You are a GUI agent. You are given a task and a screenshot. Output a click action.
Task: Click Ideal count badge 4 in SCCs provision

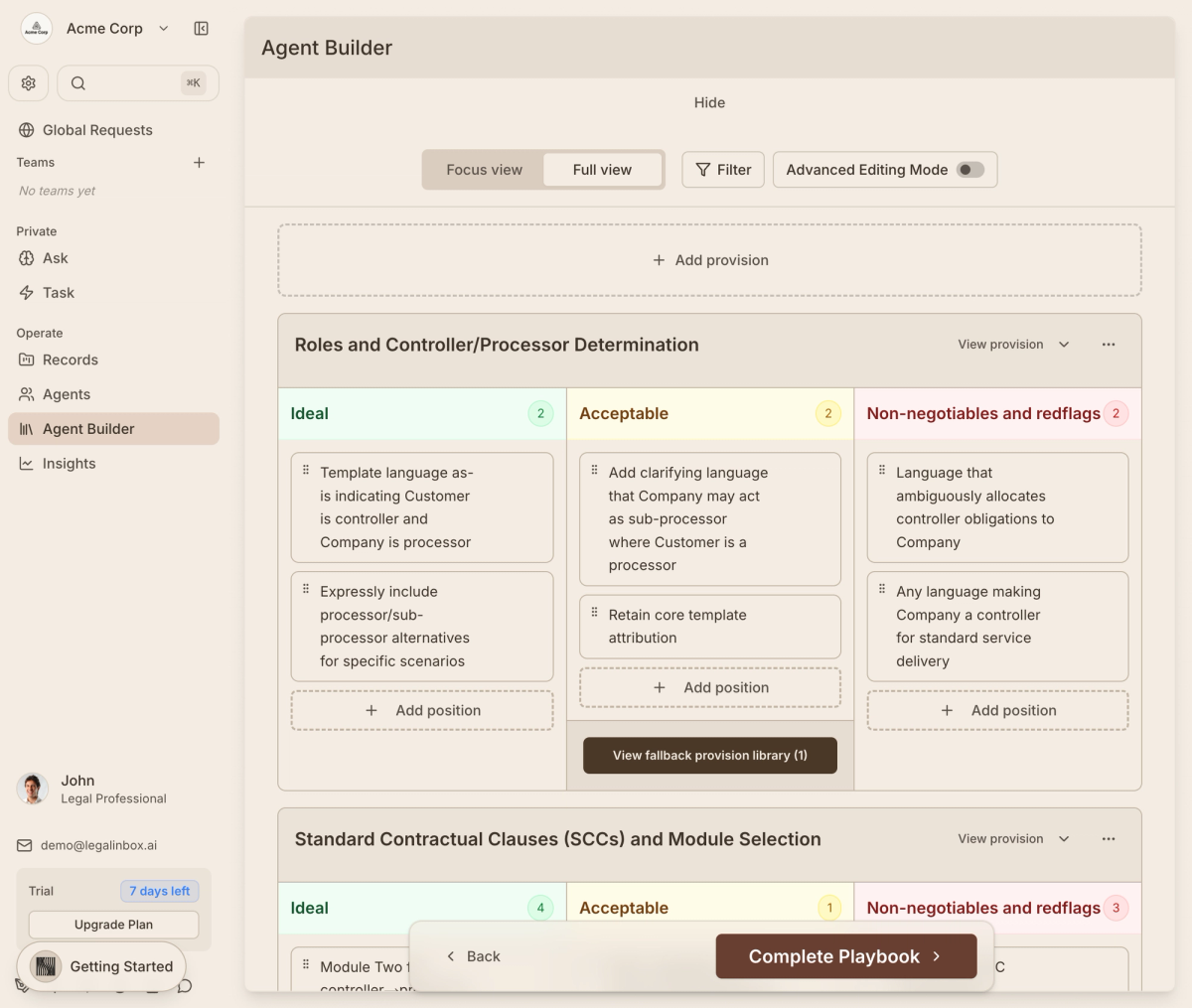click(540, 908)
